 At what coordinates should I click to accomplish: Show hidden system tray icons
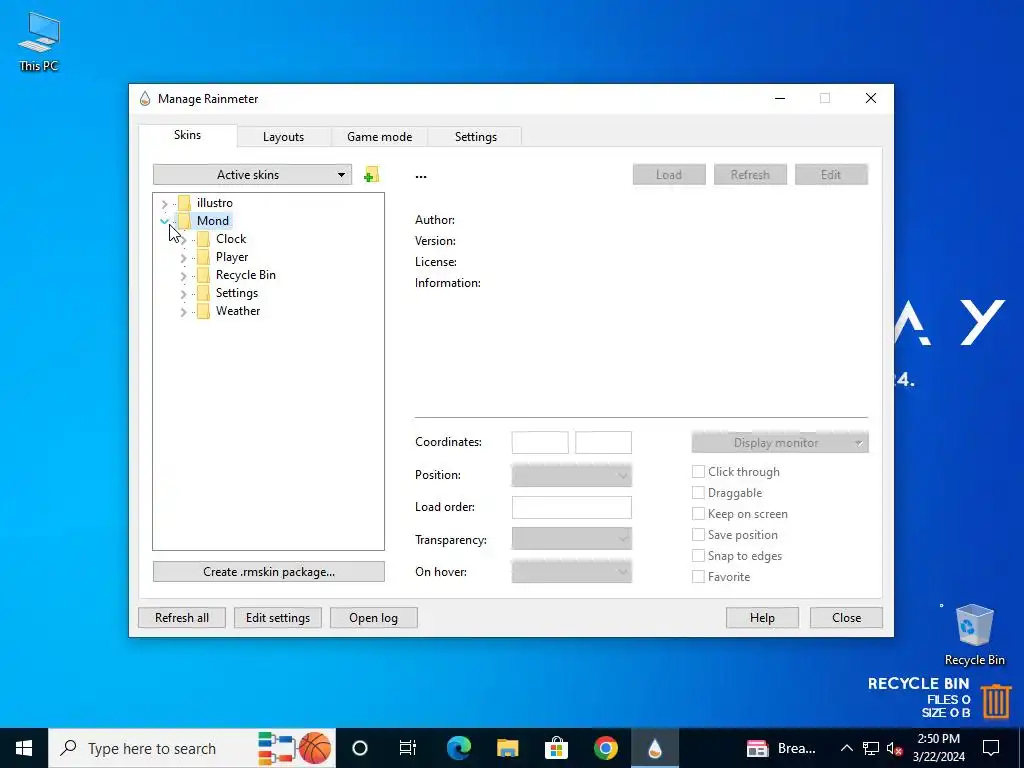click(x=846, y=748)
